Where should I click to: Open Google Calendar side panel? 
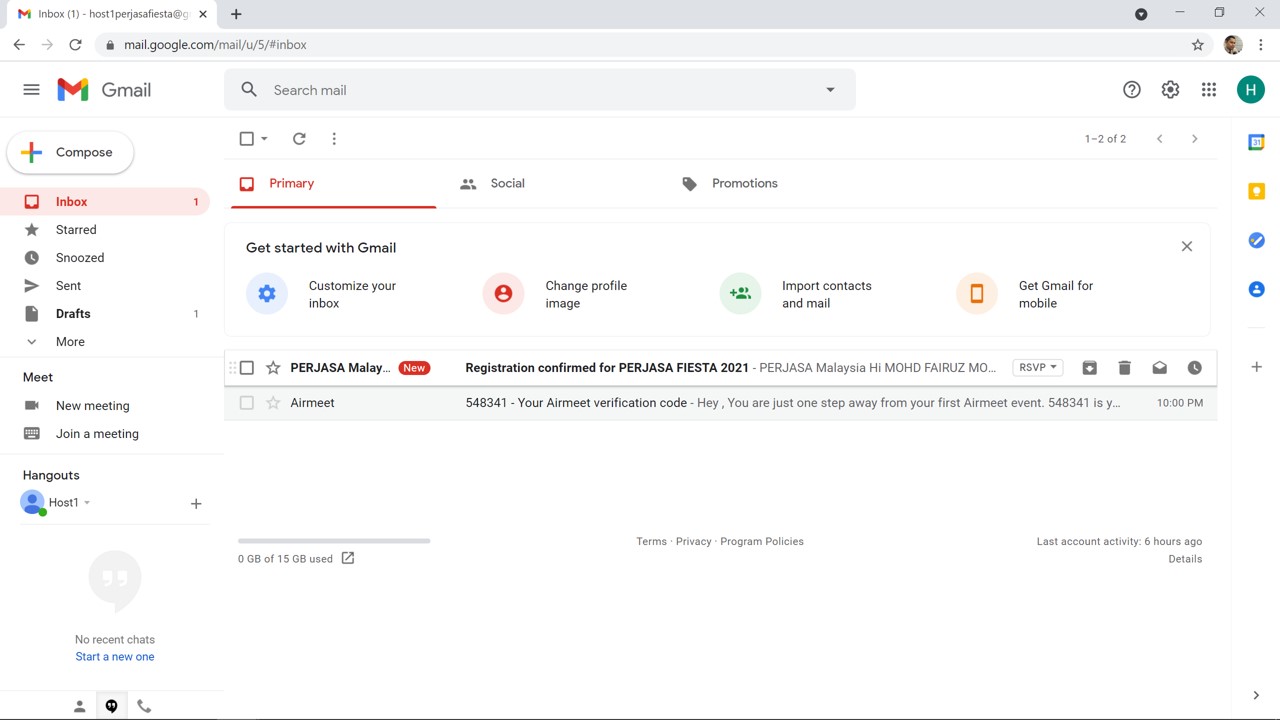point(1257,143)
